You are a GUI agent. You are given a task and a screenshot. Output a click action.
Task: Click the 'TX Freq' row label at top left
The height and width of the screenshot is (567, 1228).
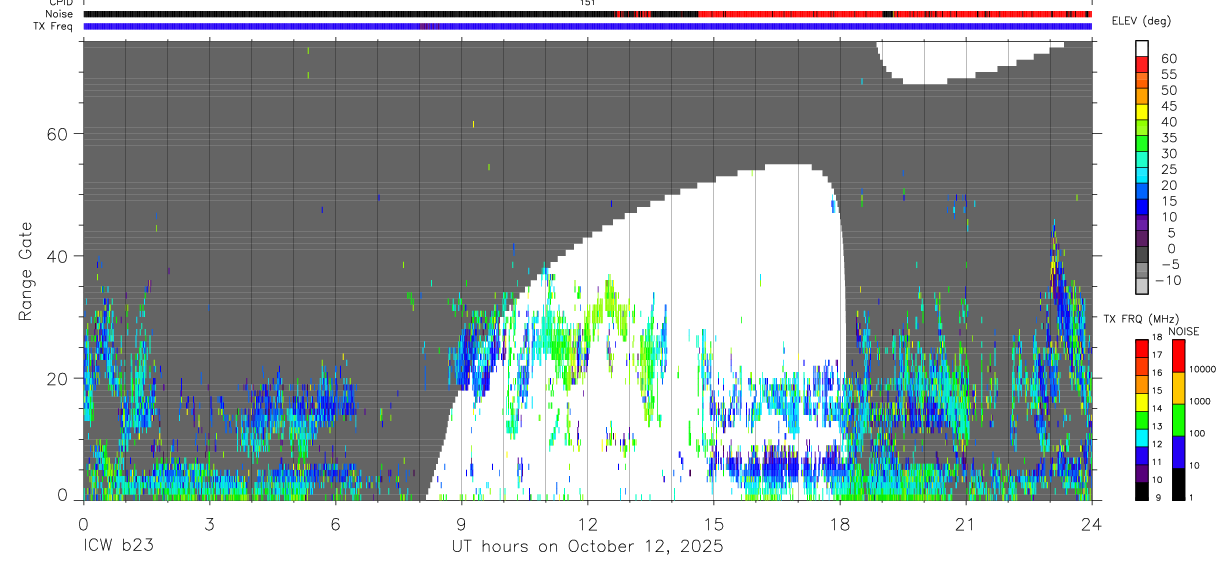coord(54,26)
